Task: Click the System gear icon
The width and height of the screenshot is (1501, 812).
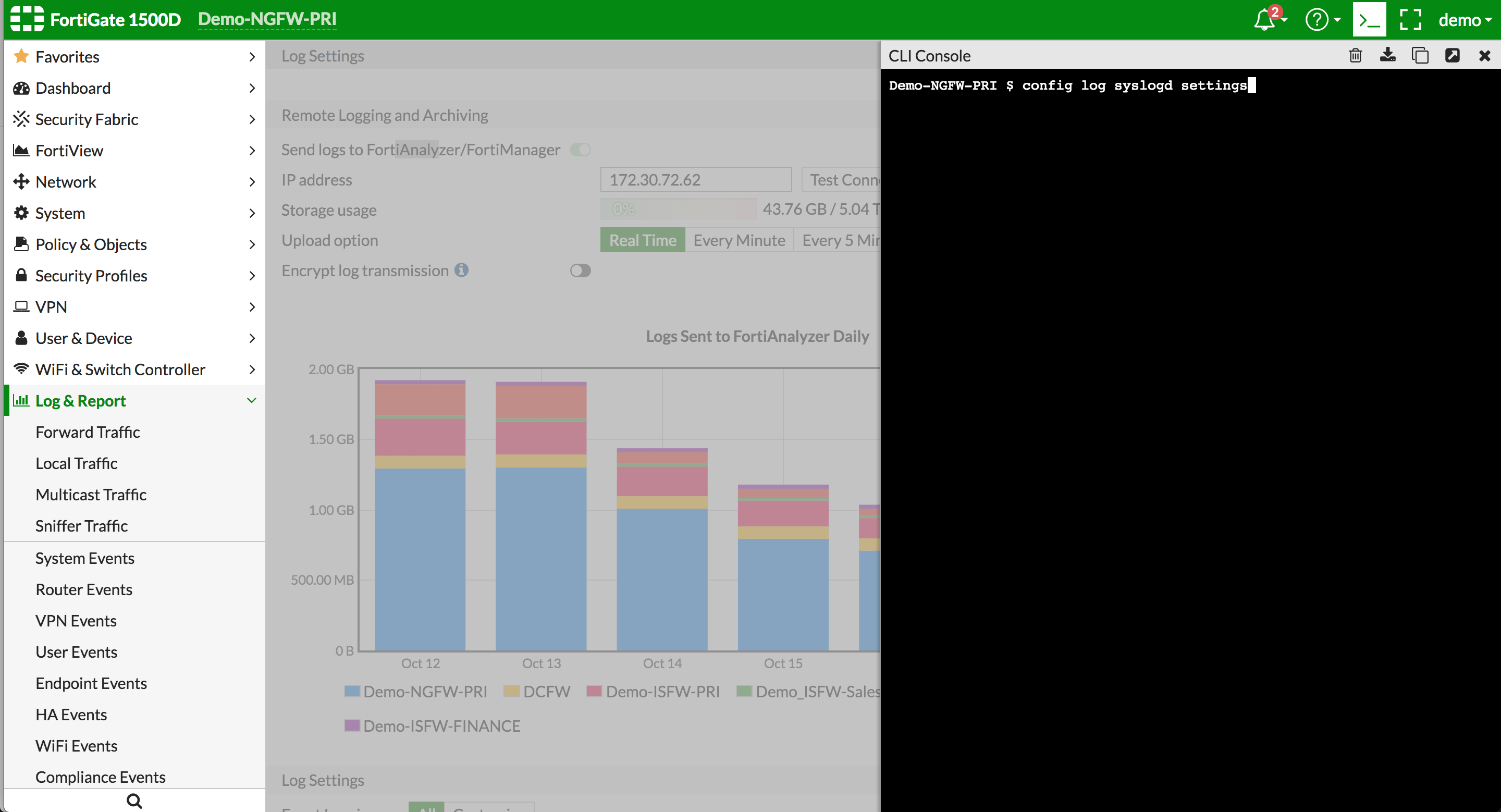Action: (21, 213)
